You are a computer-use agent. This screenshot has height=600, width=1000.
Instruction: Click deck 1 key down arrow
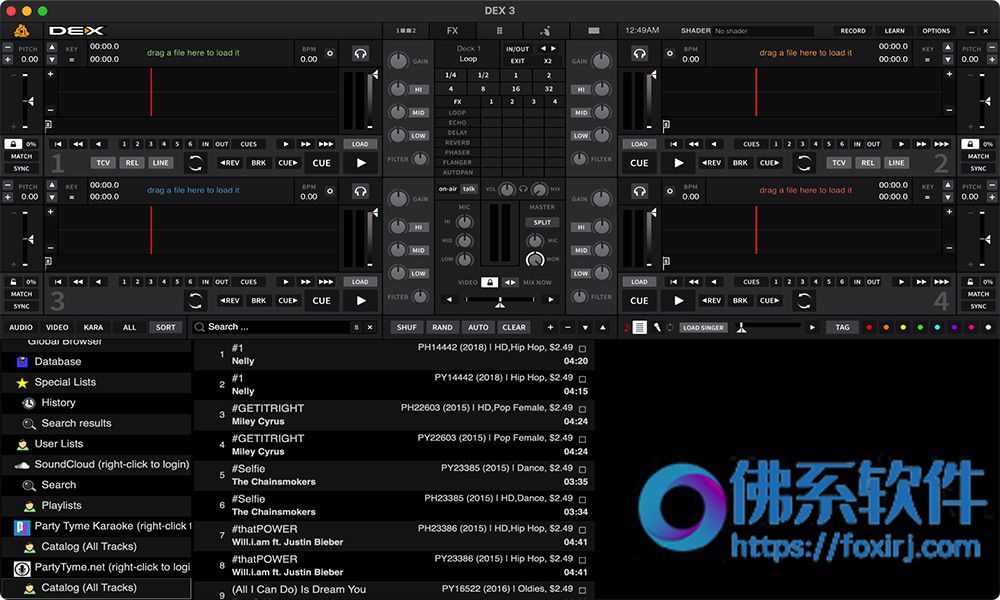tap(52, 59)
